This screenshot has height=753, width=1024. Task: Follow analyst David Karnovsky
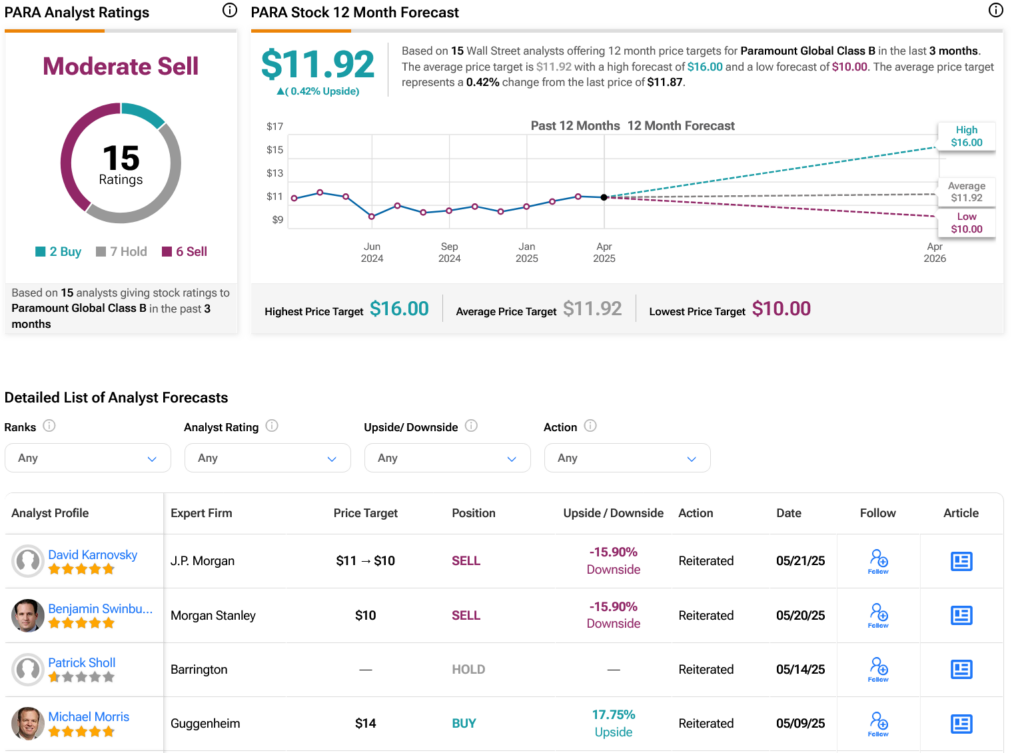tap(878, 561)
